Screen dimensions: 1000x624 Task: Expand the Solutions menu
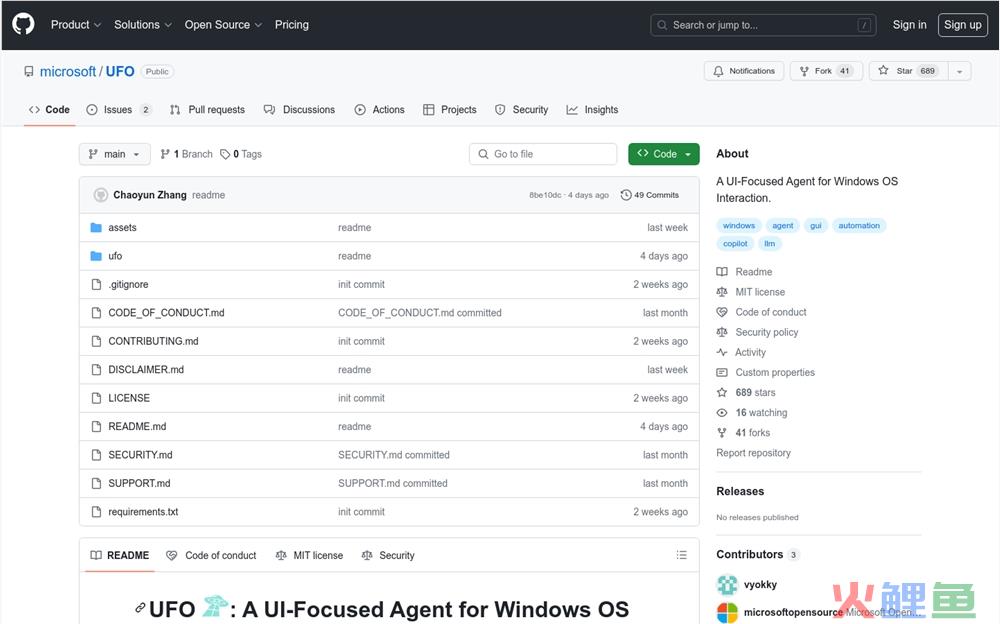[x=143, y=24]
